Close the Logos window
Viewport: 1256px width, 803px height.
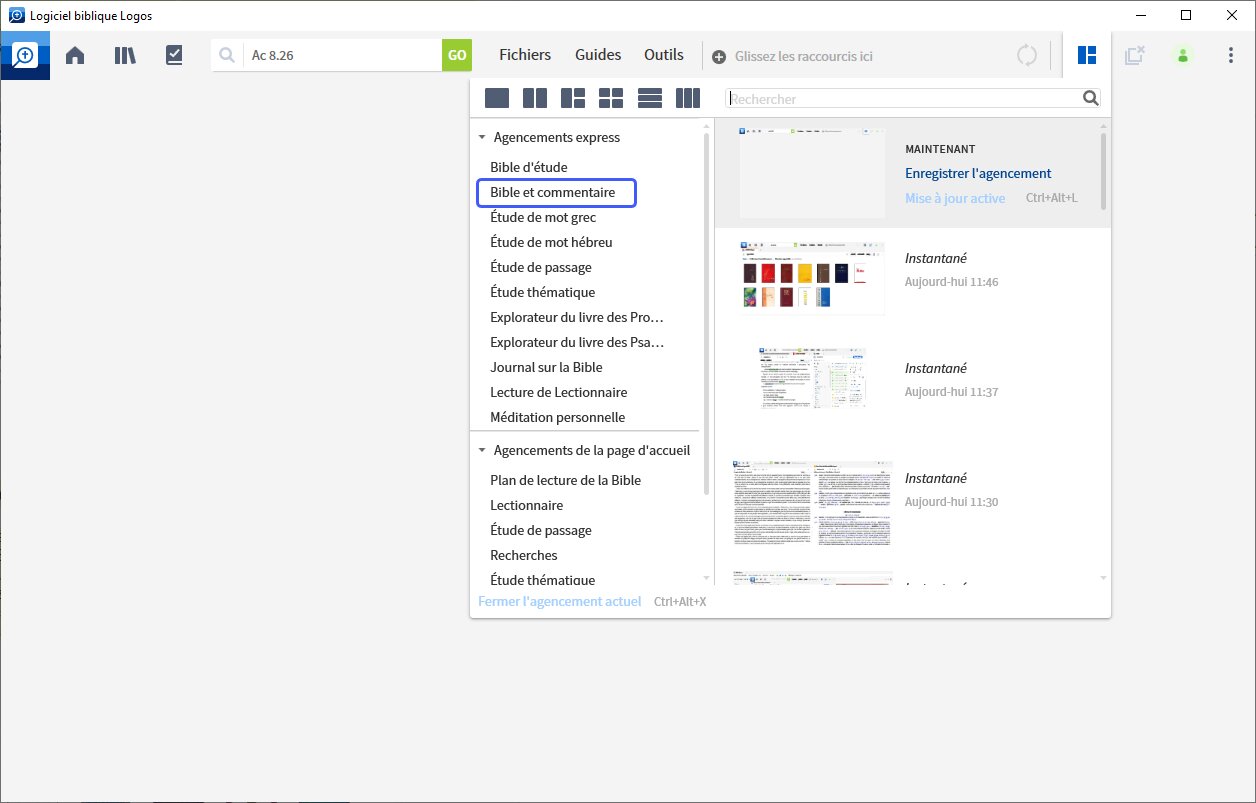pos(1232,15)
